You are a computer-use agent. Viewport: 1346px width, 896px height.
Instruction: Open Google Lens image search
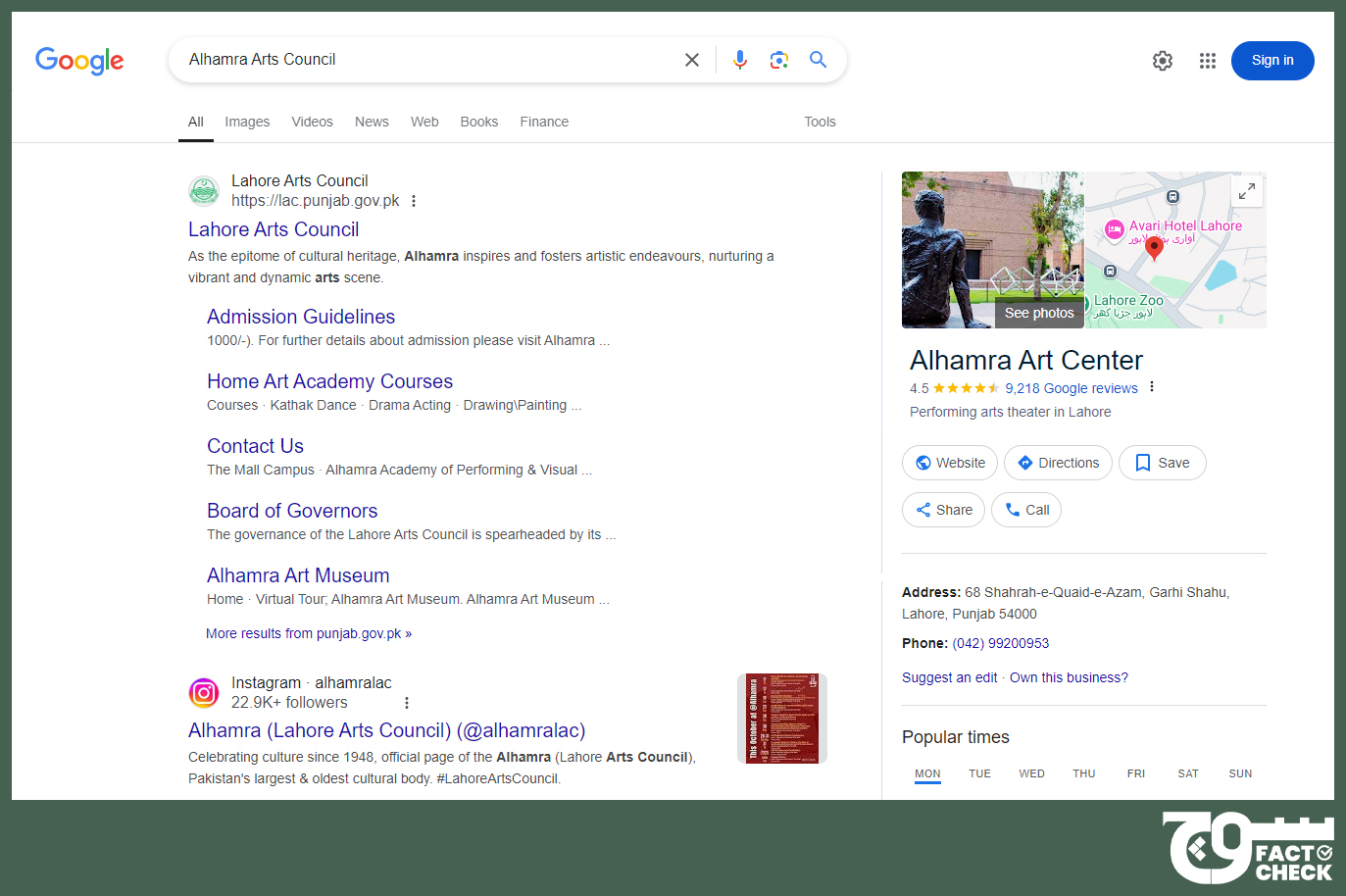click(779, 60)
